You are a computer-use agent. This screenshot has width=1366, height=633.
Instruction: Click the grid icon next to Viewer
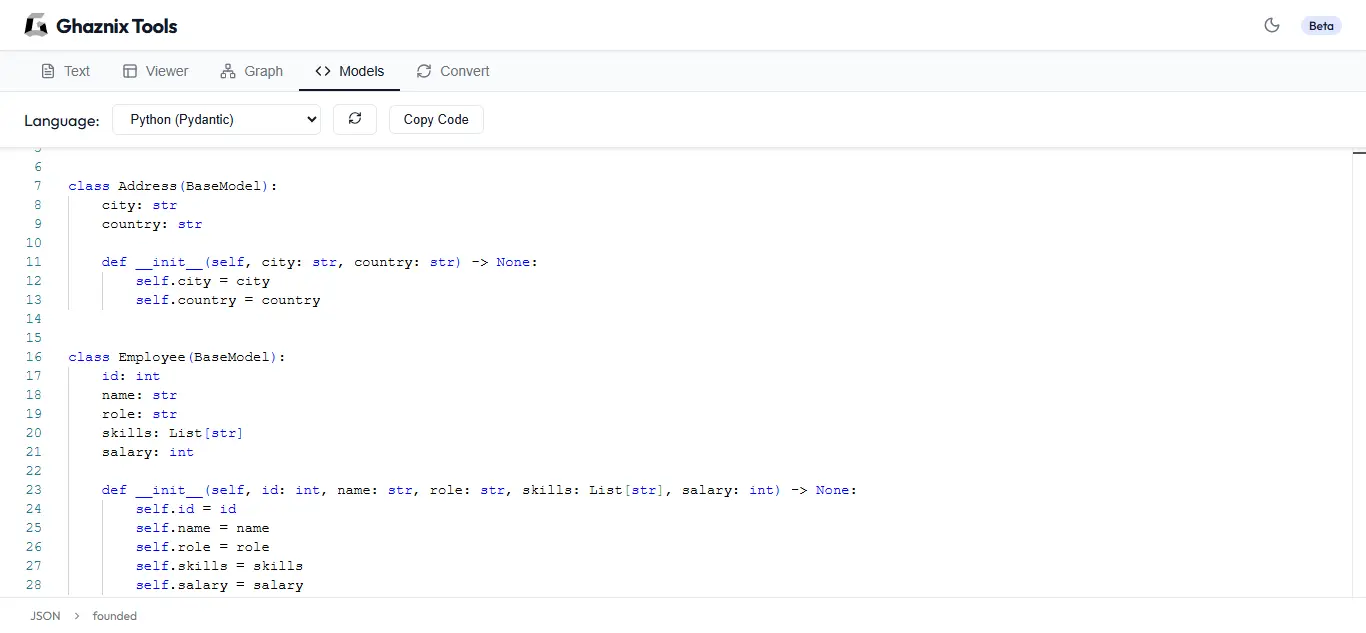[131, 71]
